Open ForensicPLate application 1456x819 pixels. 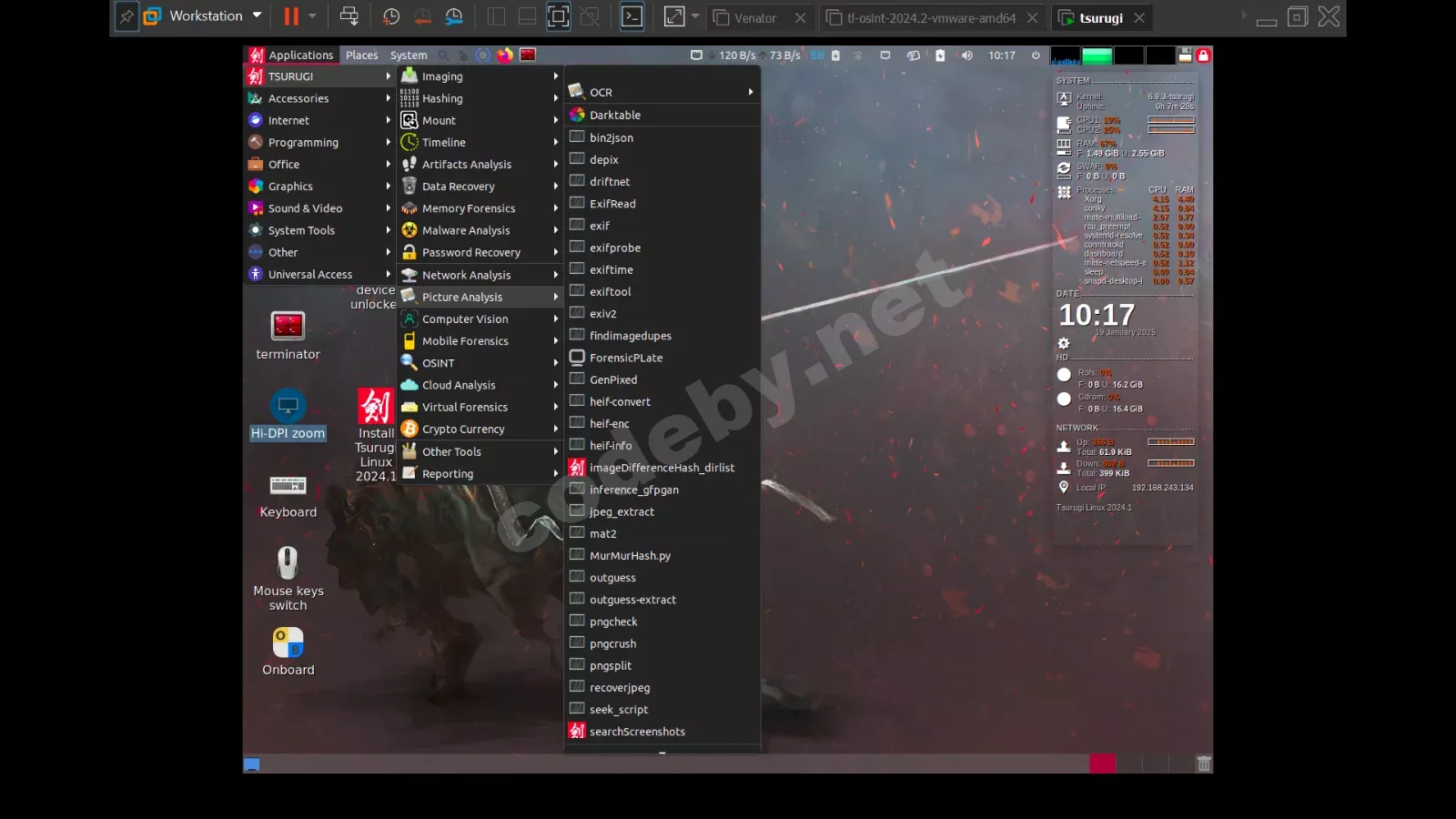tap(662, 358)
